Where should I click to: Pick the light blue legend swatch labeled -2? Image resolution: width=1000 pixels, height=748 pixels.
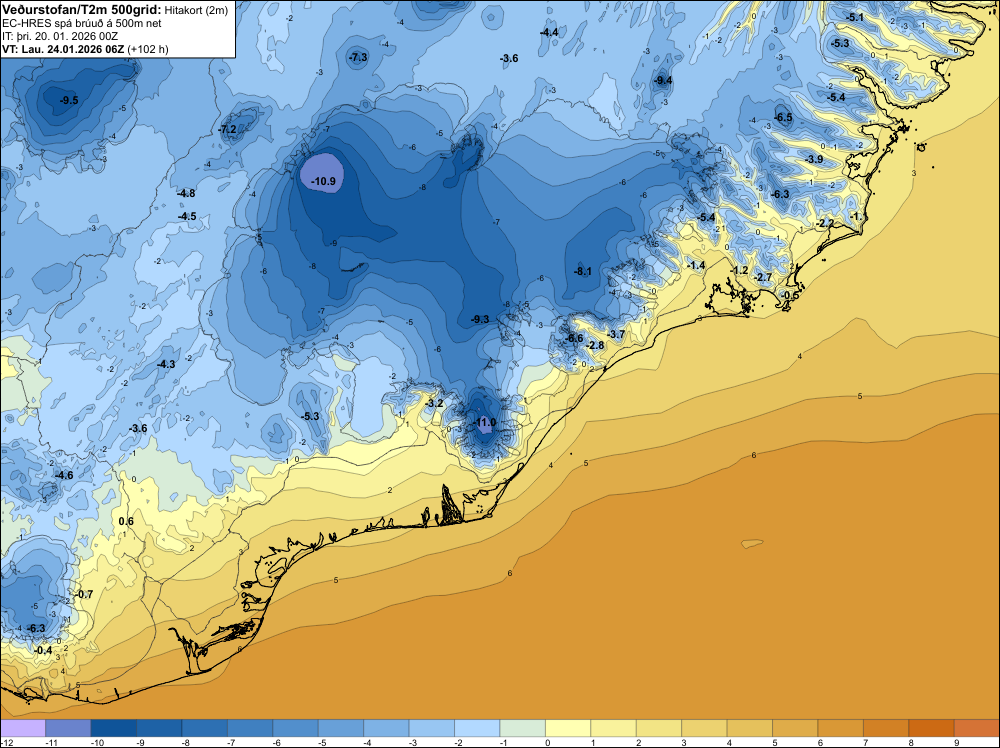point(477,728)
